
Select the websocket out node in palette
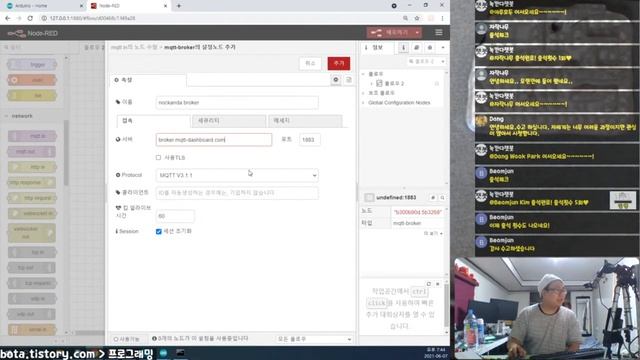[31, 233]
